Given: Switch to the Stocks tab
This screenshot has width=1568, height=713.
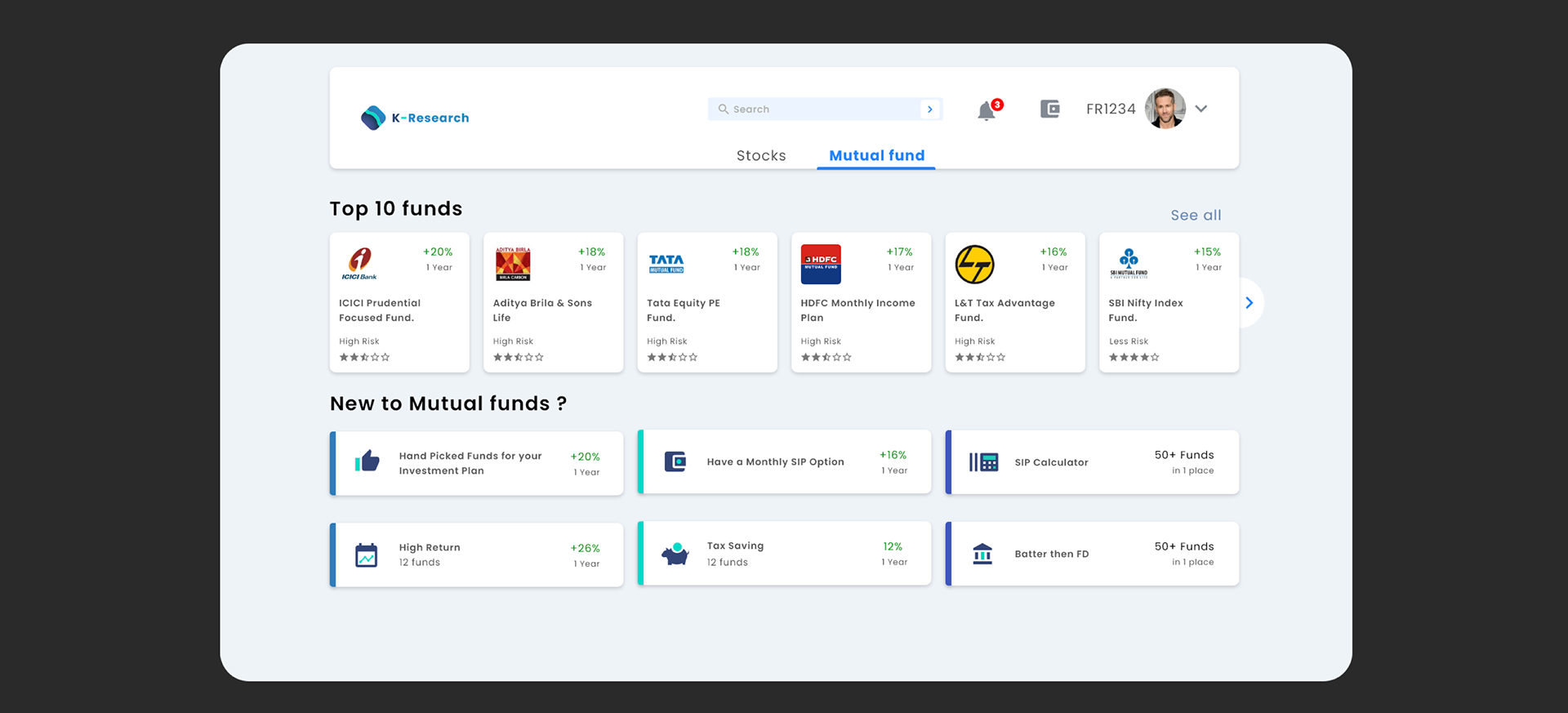Looking at the screenshot, I should (x=761, y=155).
